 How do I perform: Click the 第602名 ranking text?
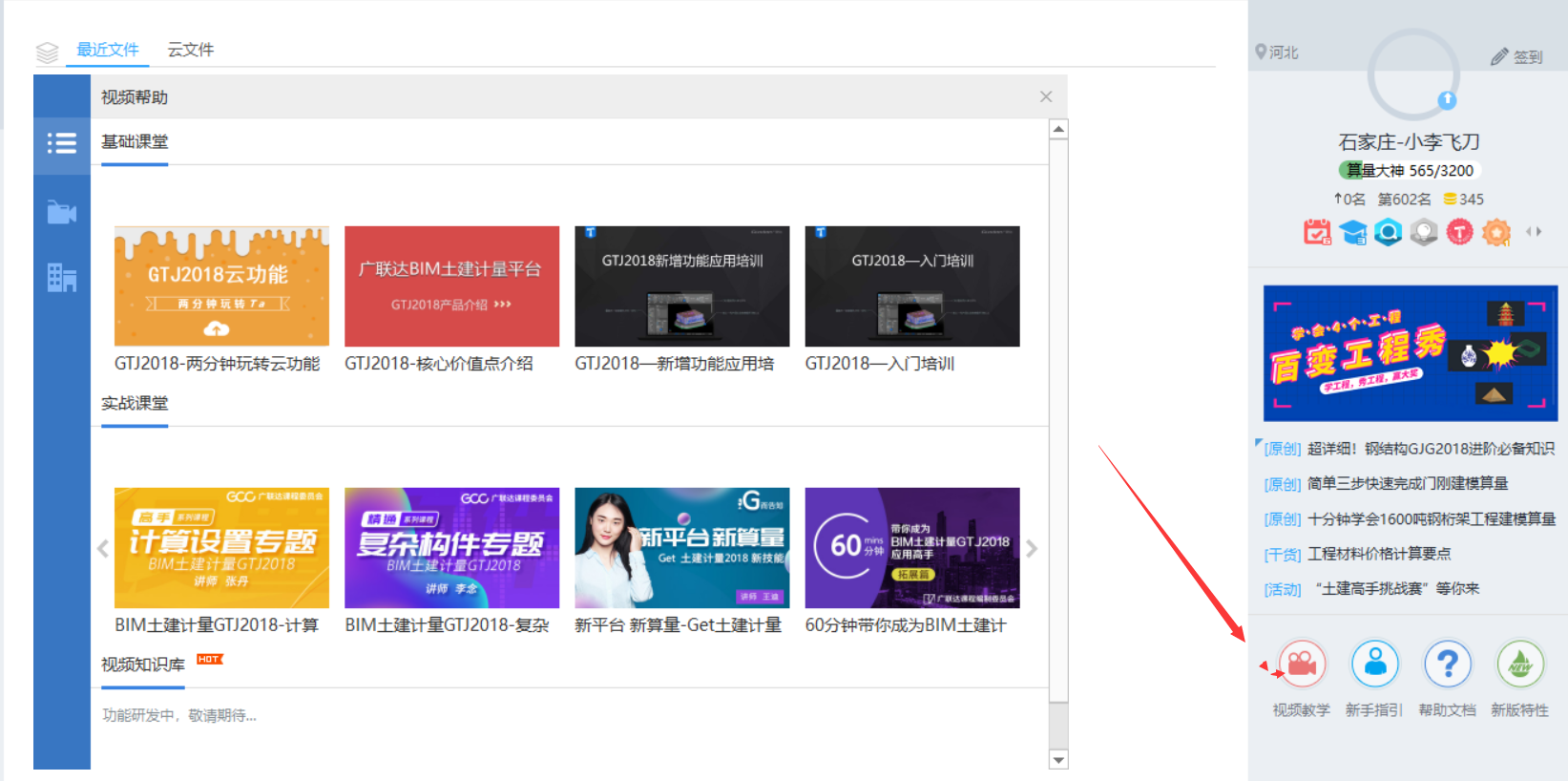coord(1404,199)
